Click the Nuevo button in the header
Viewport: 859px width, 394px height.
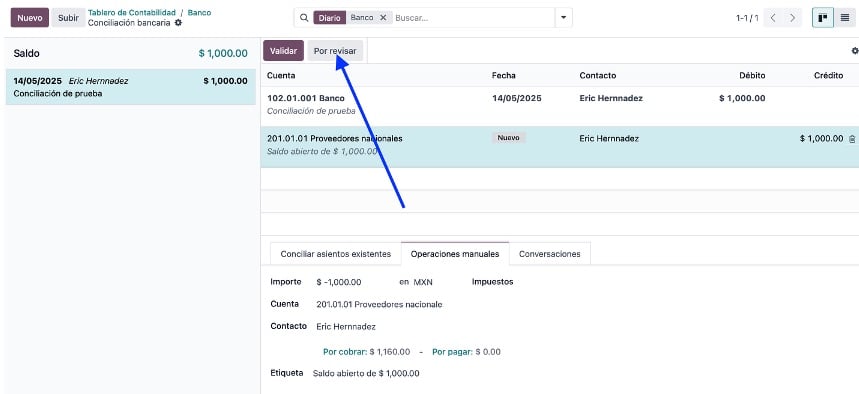30,18
